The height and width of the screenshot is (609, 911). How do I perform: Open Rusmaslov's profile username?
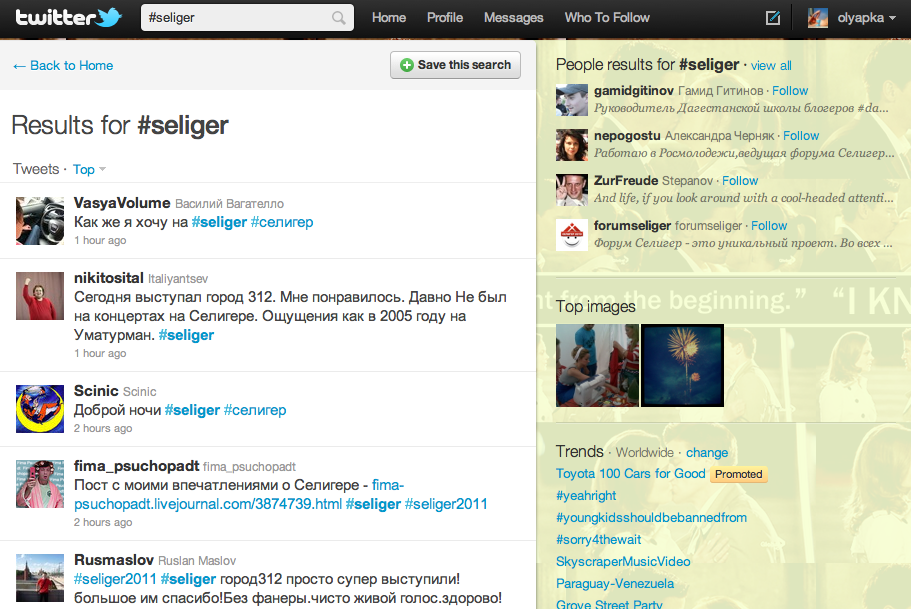coord(114,560)
